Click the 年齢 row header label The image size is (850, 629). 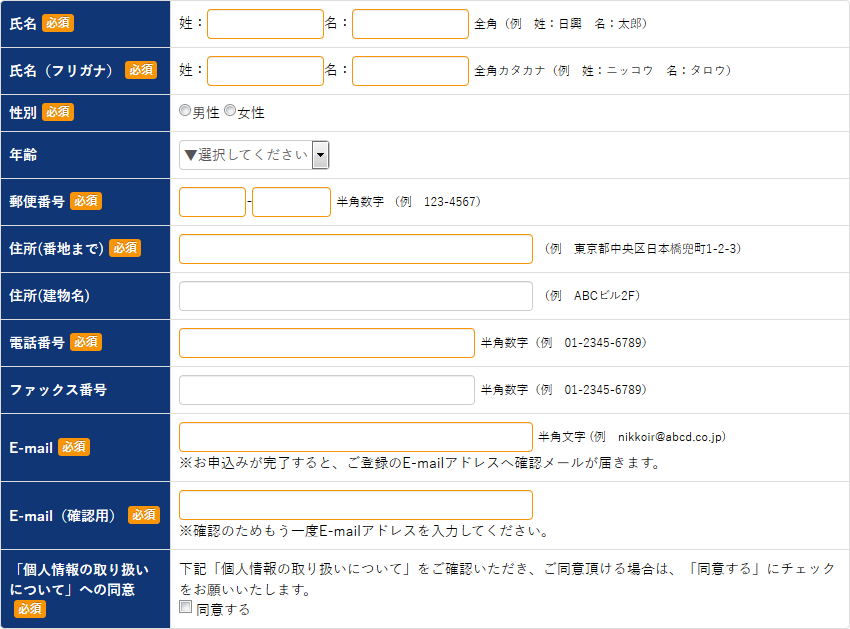click(23, 155)
